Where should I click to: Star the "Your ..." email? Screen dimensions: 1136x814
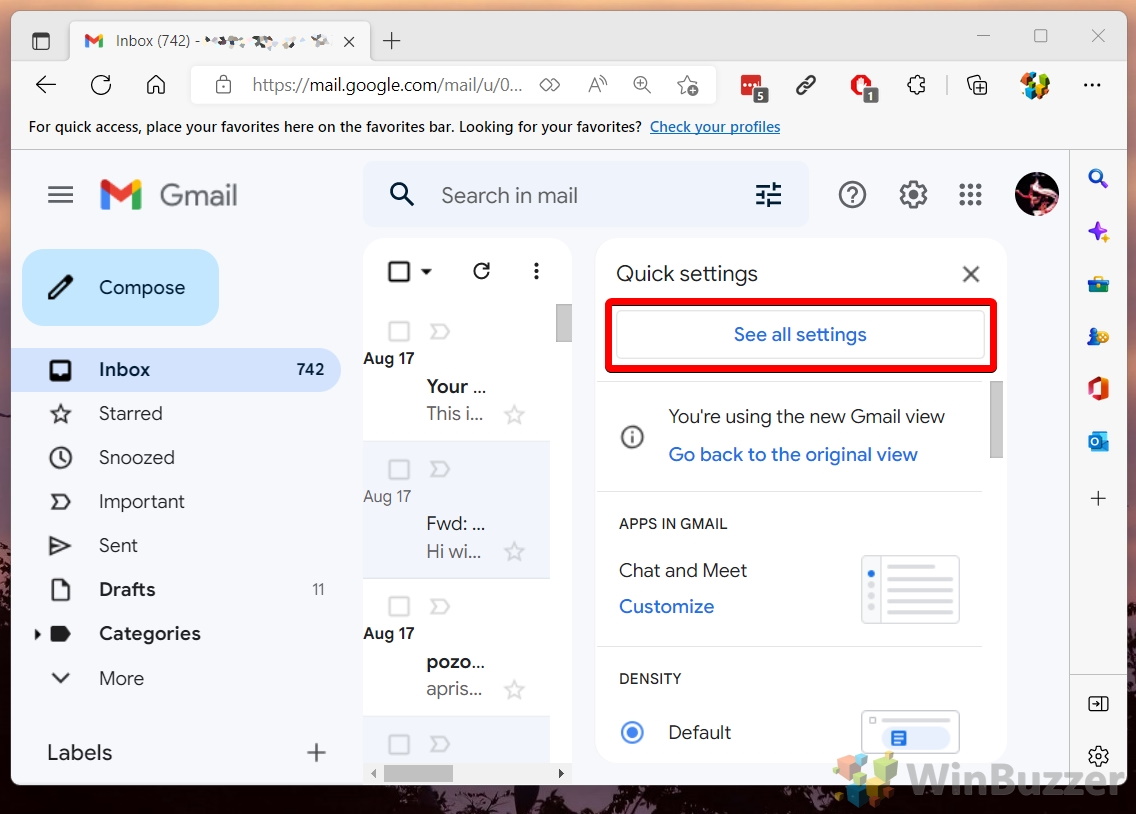[514, 415]
